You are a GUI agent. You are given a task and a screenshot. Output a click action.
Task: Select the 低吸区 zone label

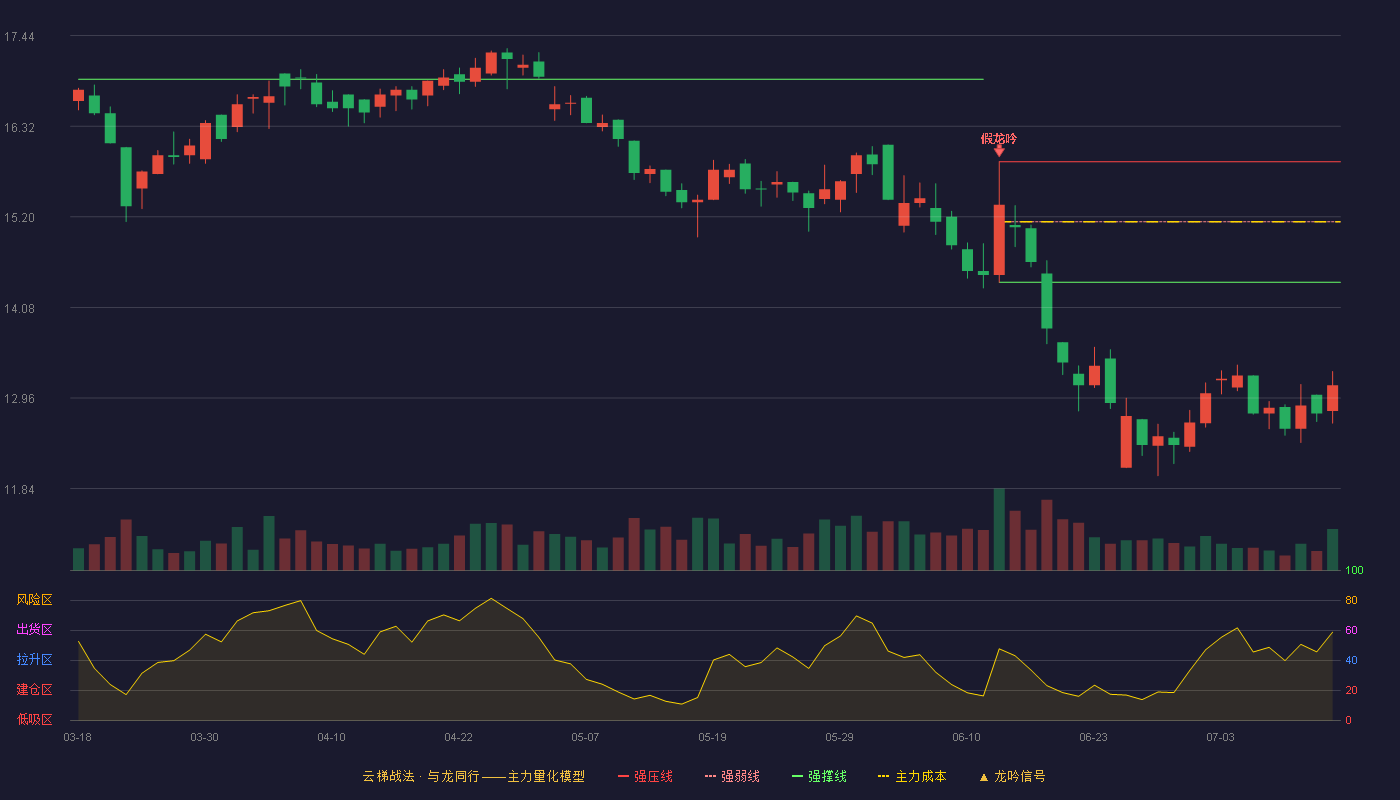34,719
